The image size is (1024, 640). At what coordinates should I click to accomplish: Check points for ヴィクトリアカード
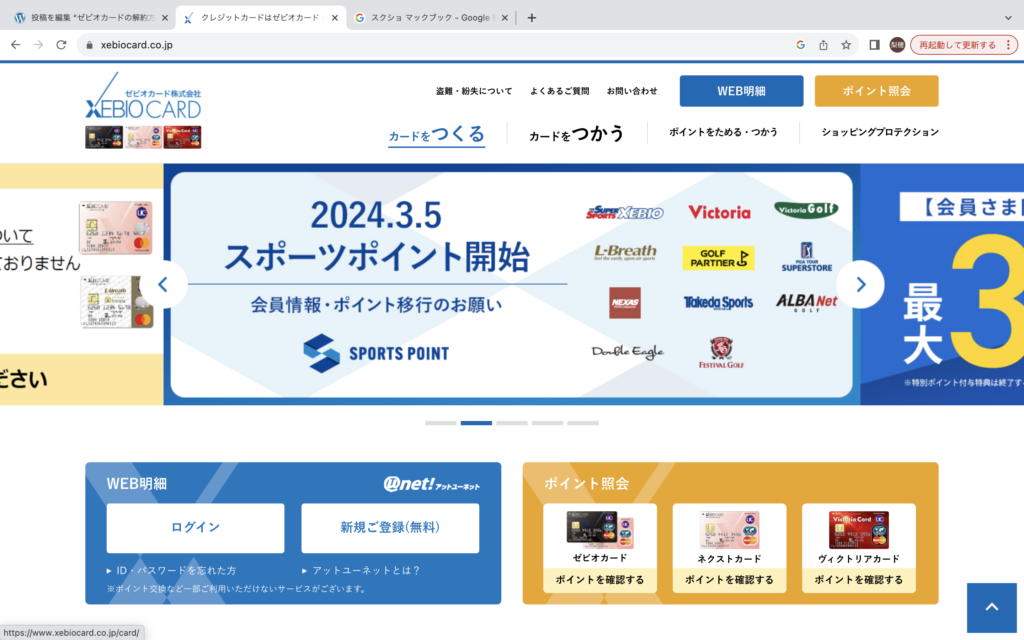(858, 580)
